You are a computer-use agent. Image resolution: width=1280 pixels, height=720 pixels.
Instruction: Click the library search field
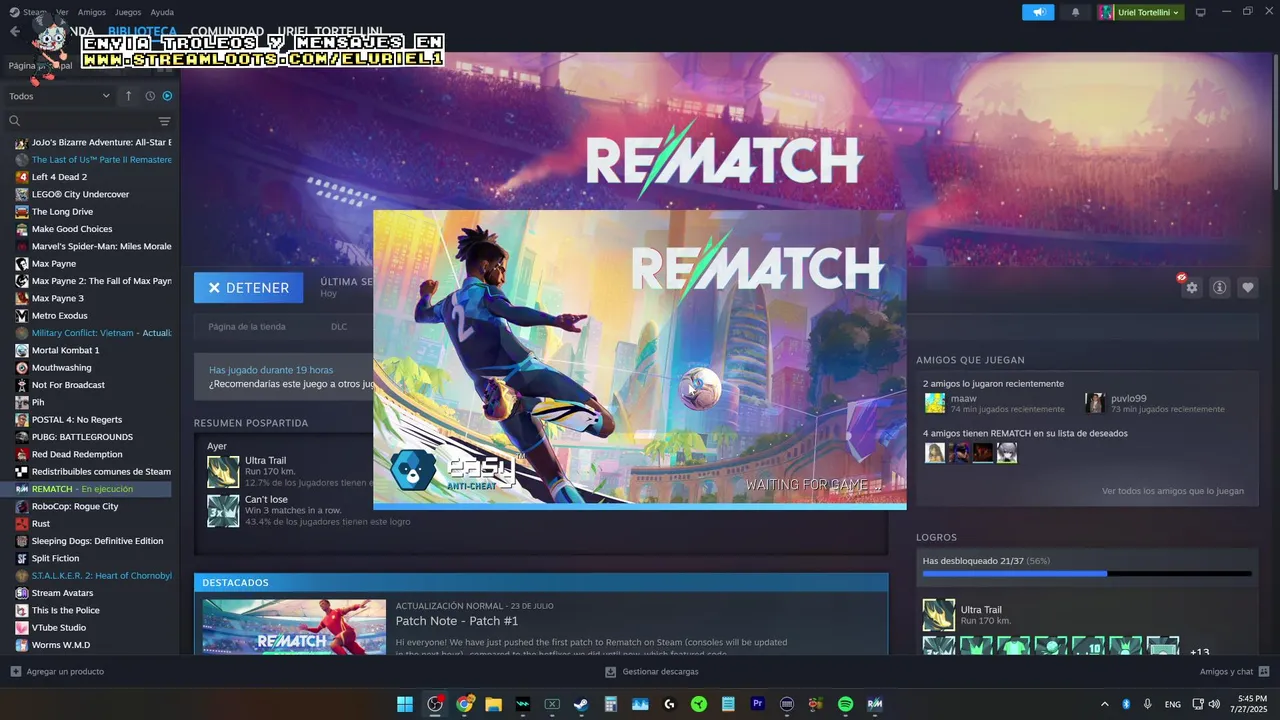point(80,121)
